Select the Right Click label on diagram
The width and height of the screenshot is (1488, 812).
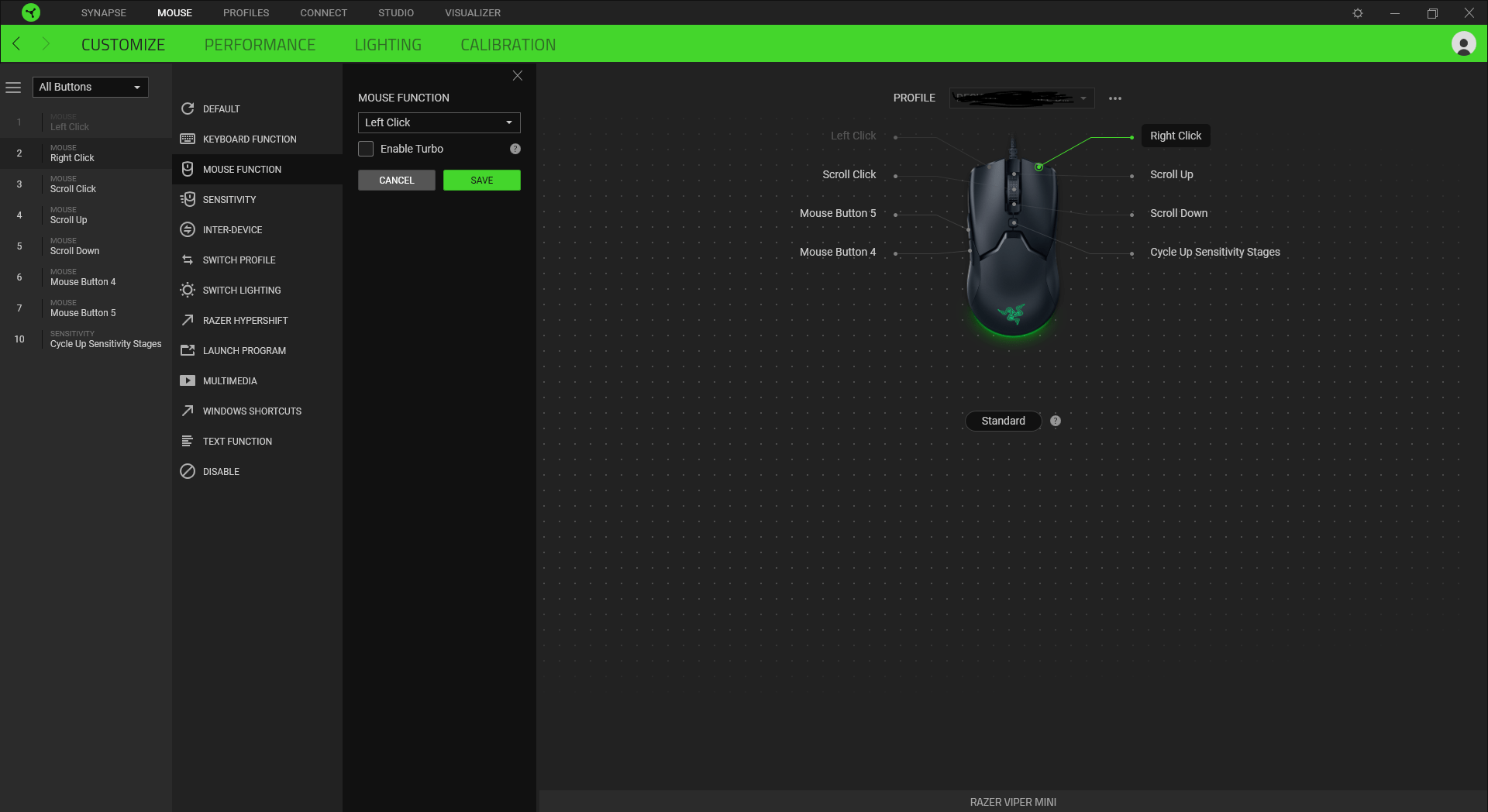[1176, 136]
